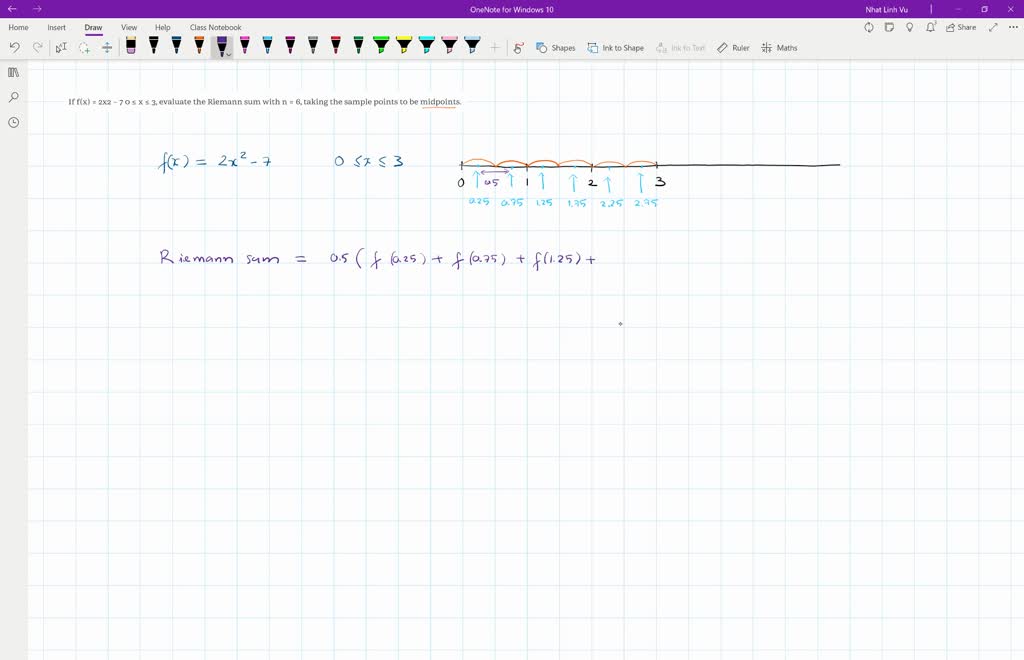This screenshot has width=1024, height=660.
Task: Open the Shapes tool
Action: 556,47
